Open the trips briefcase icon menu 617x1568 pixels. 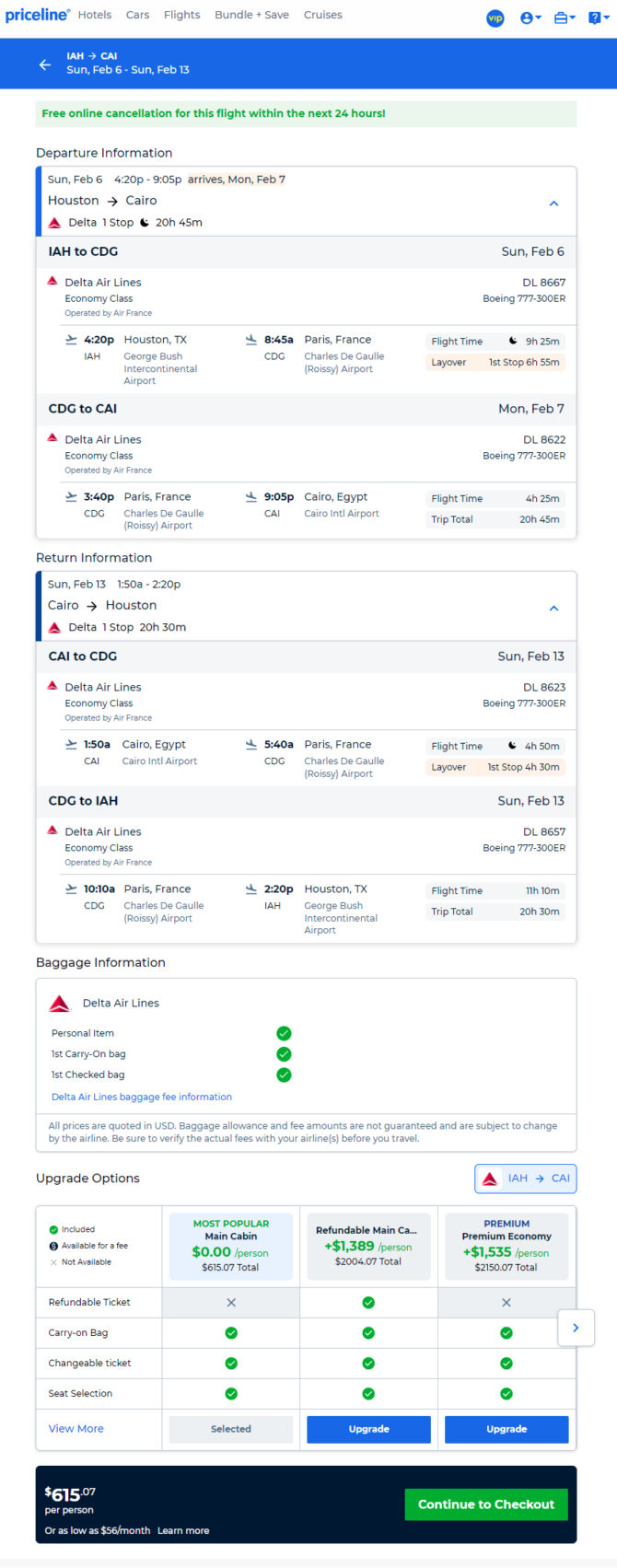pyautogui.click(x=565, y=17)
